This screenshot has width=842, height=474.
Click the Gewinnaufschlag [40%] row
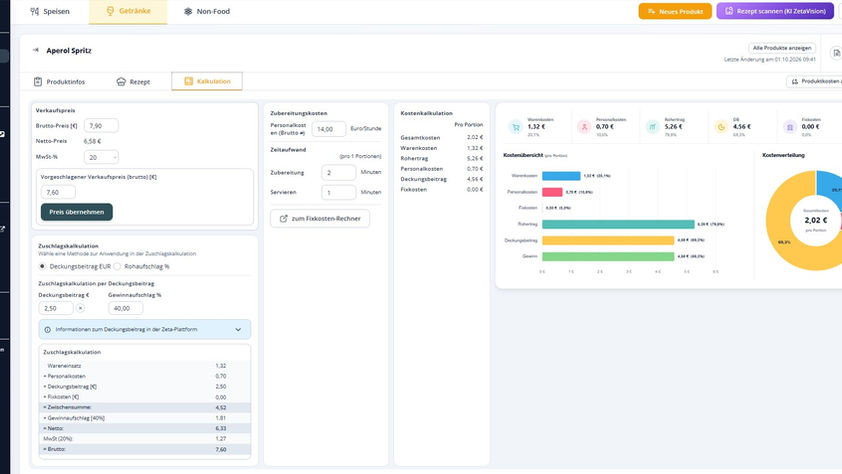coord(144,418)
